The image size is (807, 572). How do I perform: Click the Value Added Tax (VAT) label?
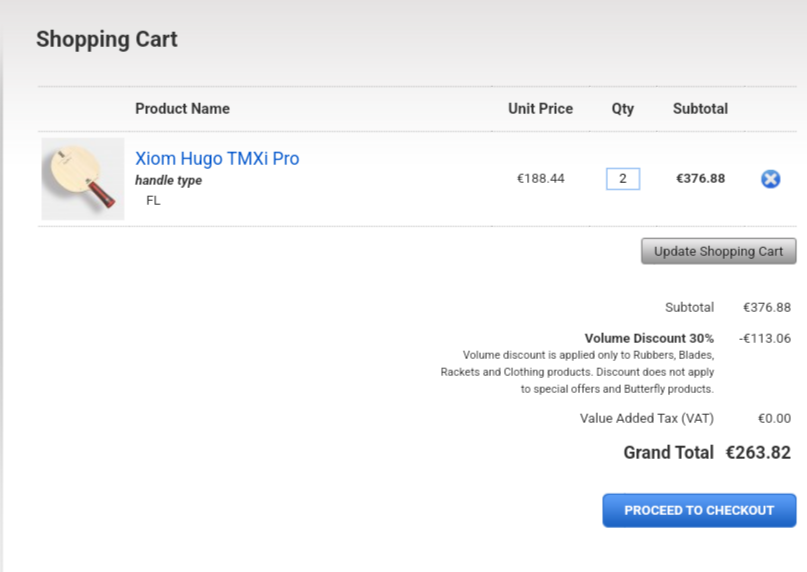[647, 419]
